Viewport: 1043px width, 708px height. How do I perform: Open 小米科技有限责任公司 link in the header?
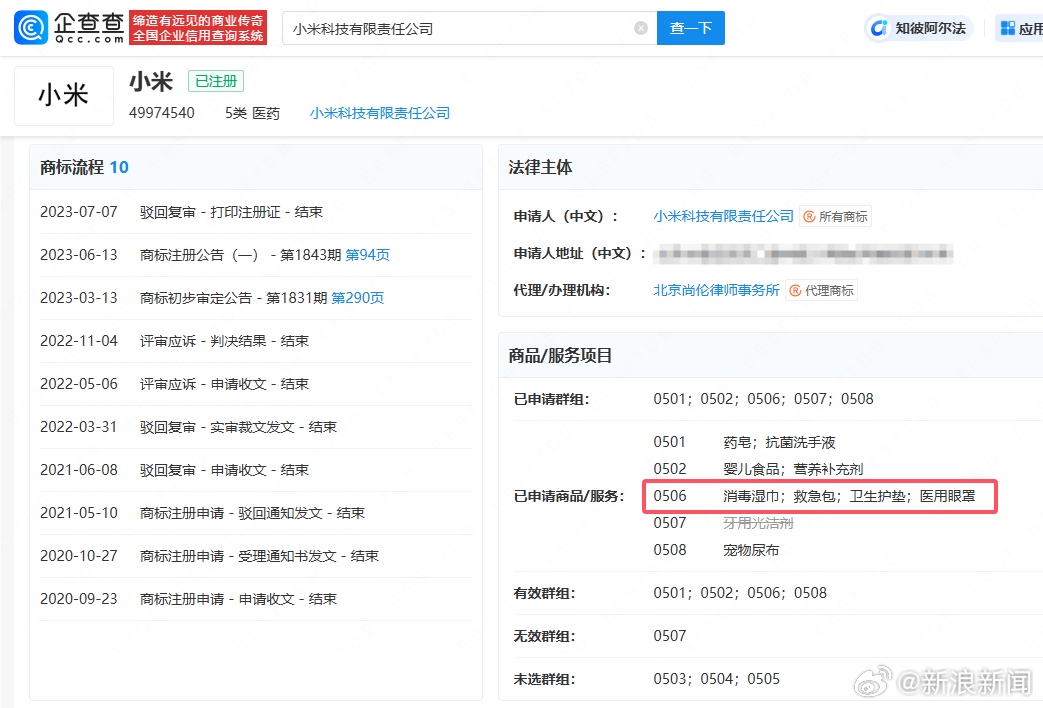380,113
